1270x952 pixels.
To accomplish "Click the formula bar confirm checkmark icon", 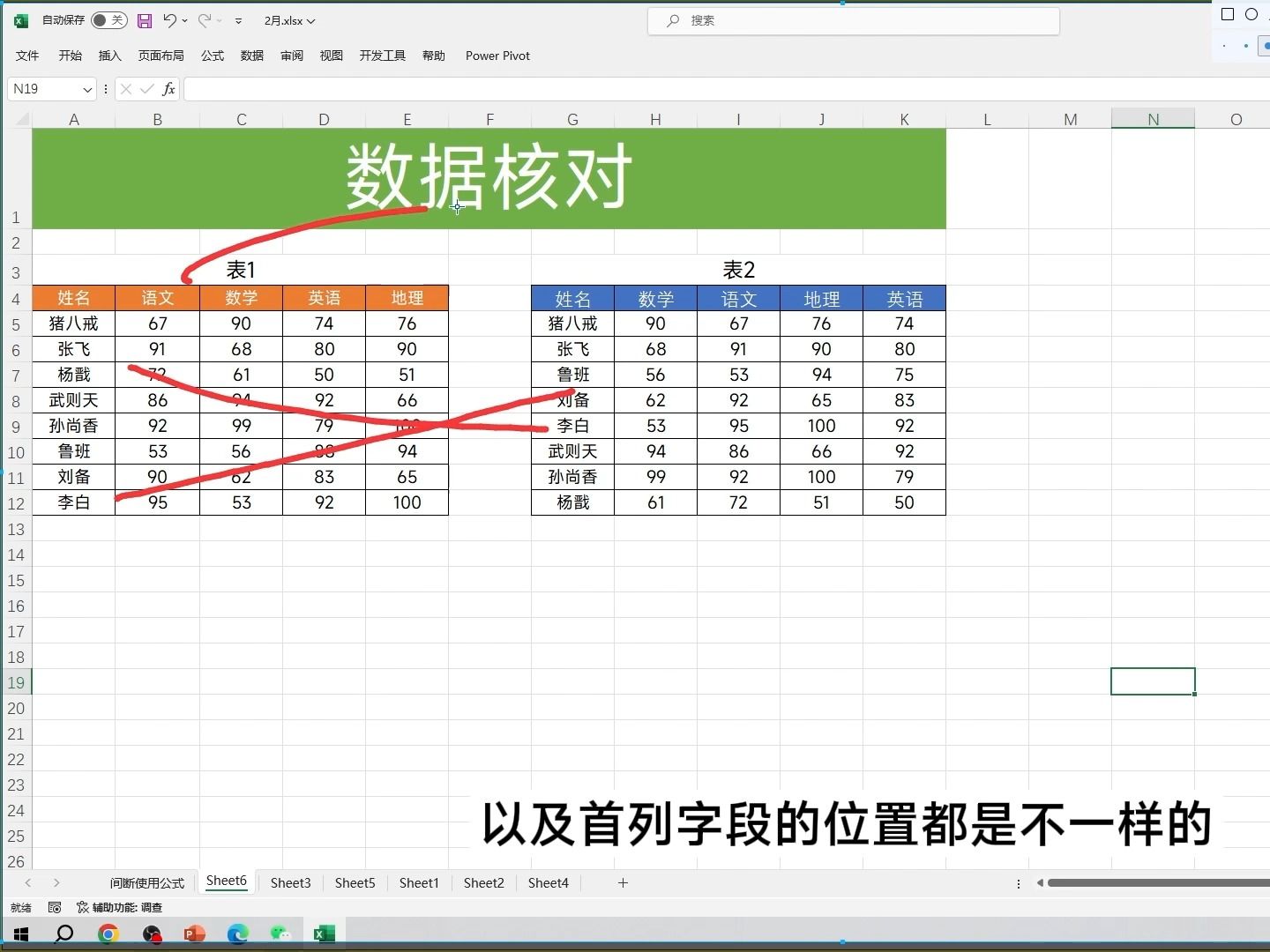I will [x=146, y=89].
